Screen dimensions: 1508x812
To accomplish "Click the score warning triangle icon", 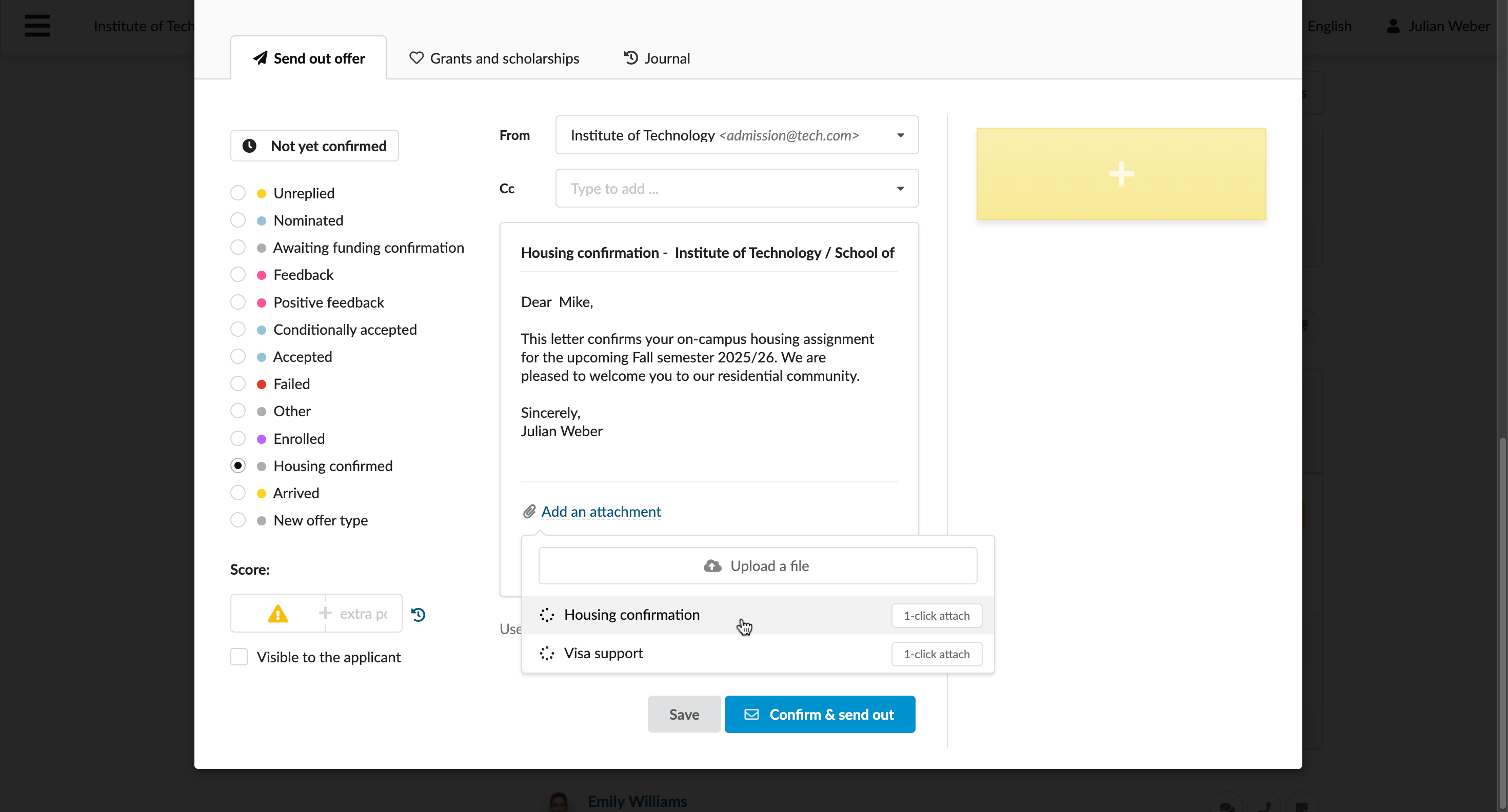I will [277, 614].
